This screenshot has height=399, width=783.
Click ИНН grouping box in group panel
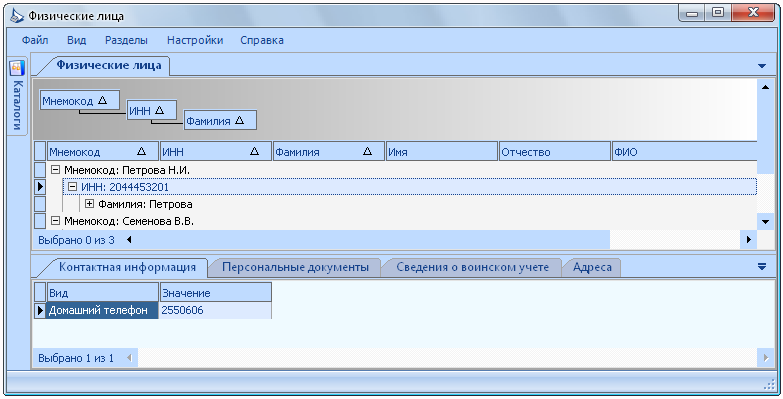(x=152, y=110)
